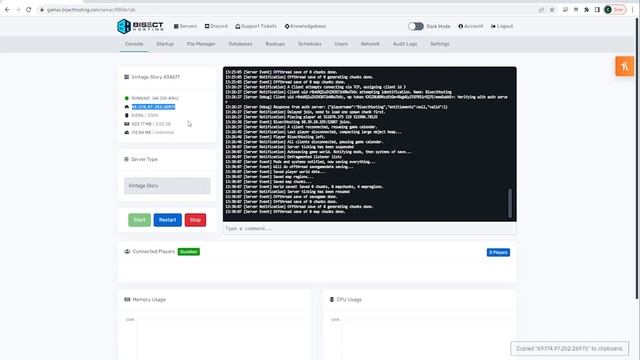Open the browser three-dot menu
The width and height of the screenshot is (640, 360).
click(x=632, y=10)
